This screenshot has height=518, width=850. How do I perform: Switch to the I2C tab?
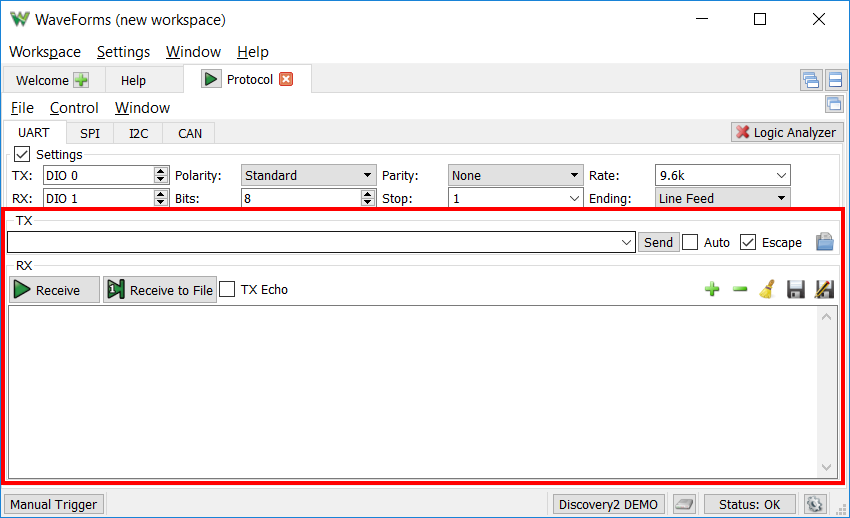pos(138,133)
